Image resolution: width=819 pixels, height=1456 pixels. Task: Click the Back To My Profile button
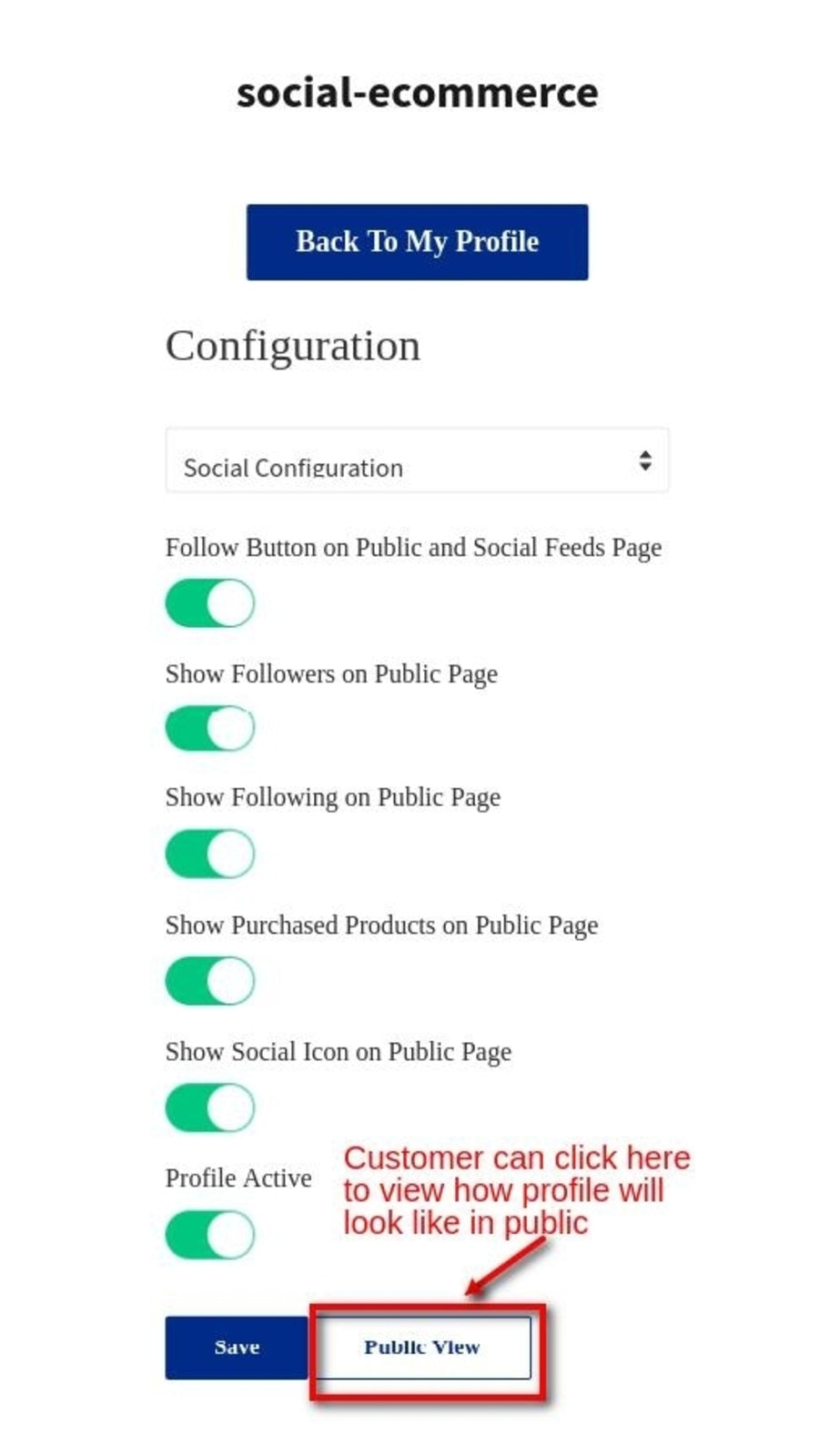click(x=417, y=242)
